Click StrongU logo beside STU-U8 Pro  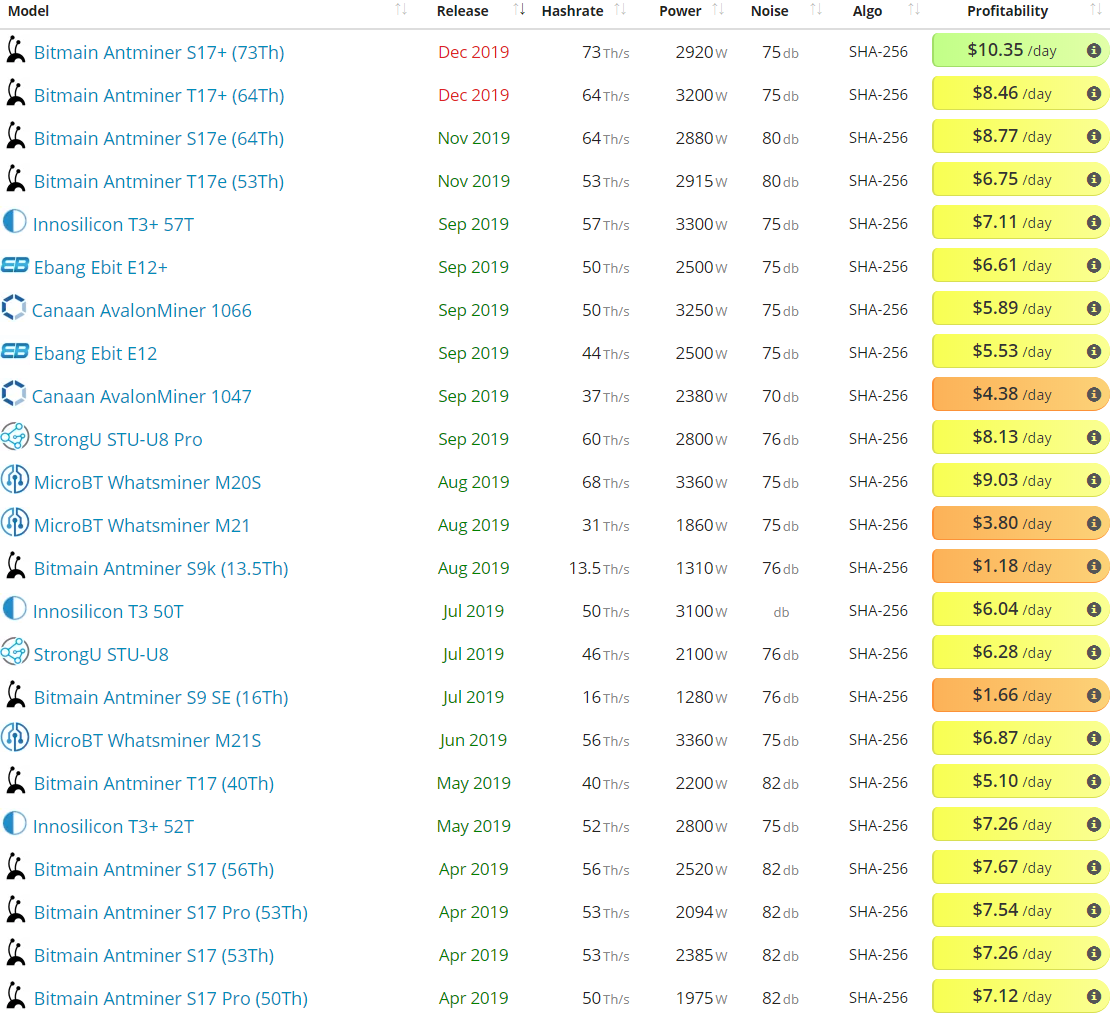(15, 437)
